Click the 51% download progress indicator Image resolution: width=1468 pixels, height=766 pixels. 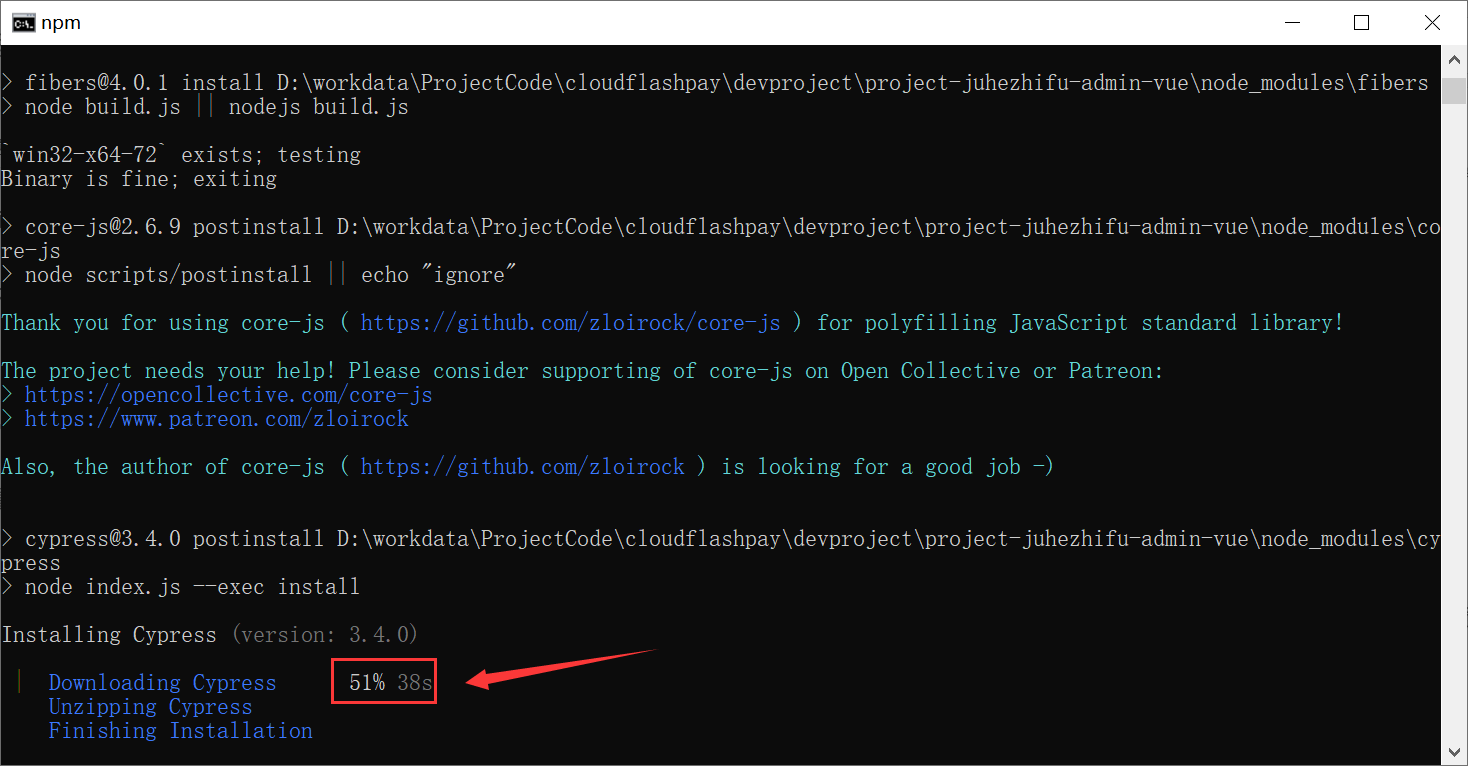366,681
